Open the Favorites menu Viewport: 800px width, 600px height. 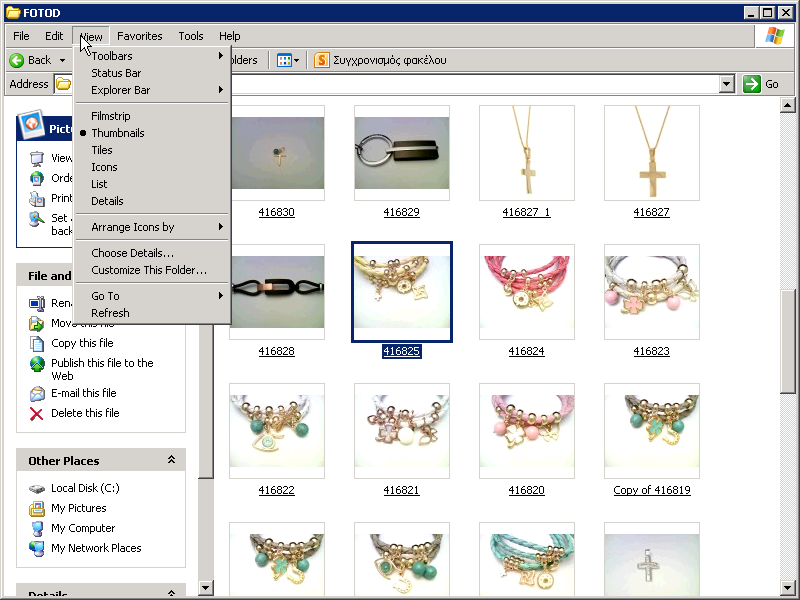(139, 36)
